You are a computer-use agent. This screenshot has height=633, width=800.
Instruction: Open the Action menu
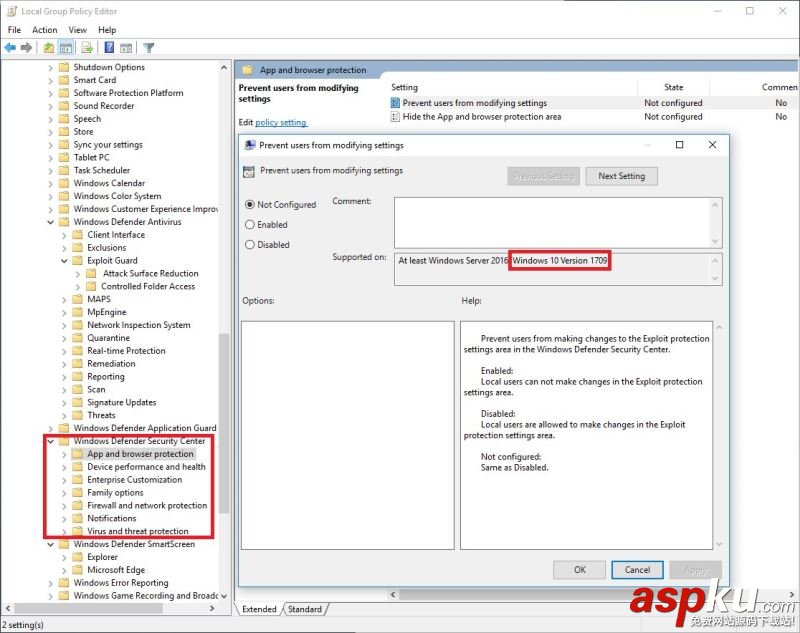coord(45,30)
